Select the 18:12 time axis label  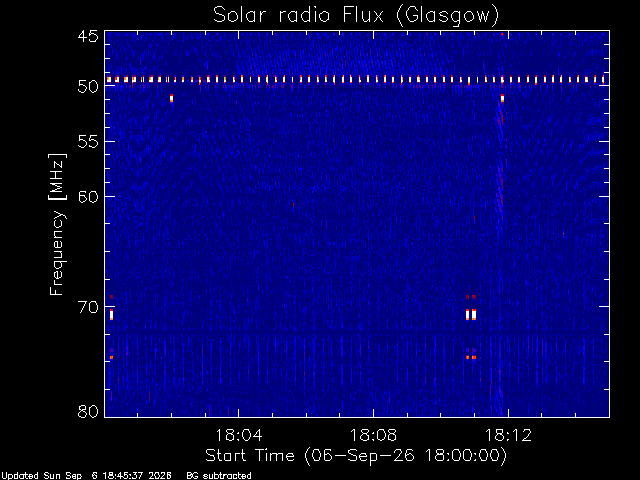(x=508, y=435)
